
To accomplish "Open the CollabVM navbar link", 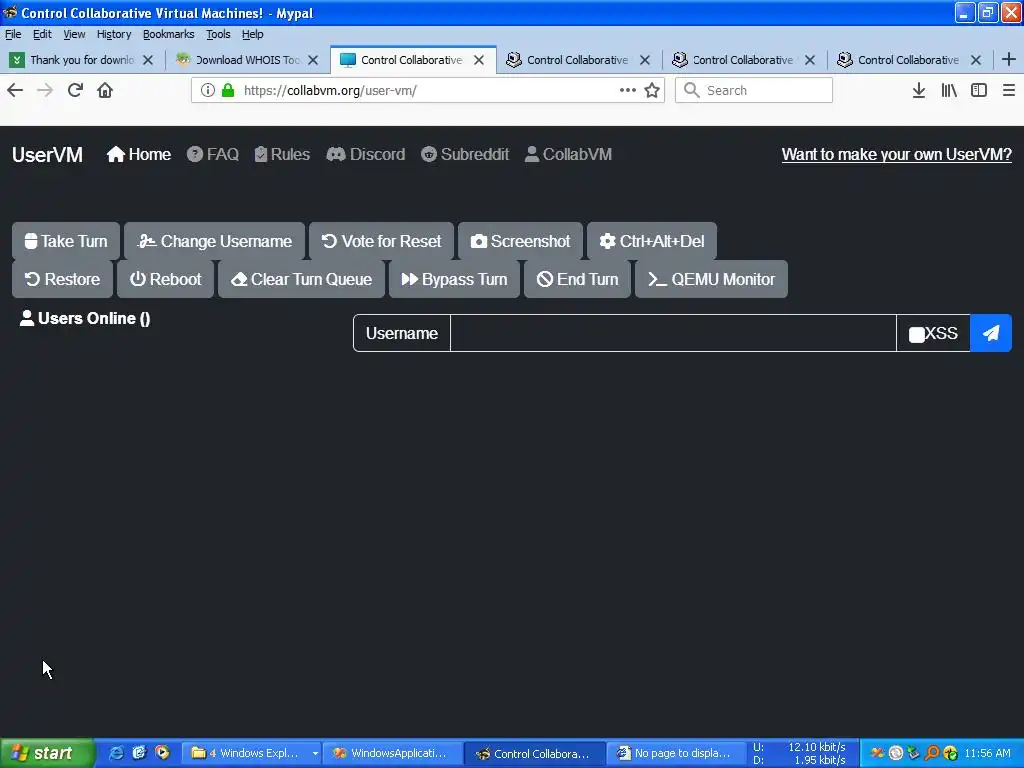I will coord(568,154).
